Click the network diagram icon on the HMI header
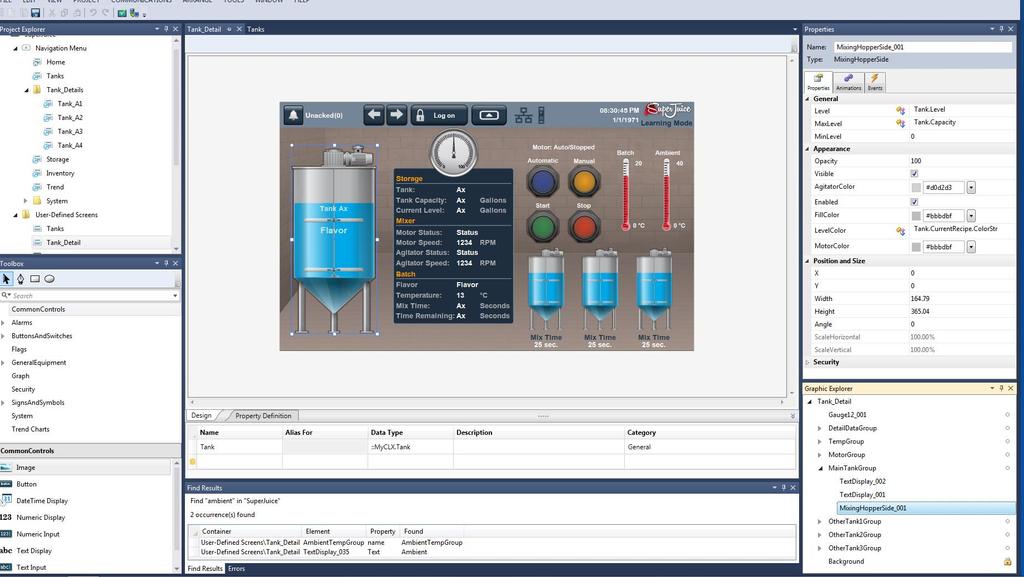This screenshot has width=1024, height=577. pos(523,116)
